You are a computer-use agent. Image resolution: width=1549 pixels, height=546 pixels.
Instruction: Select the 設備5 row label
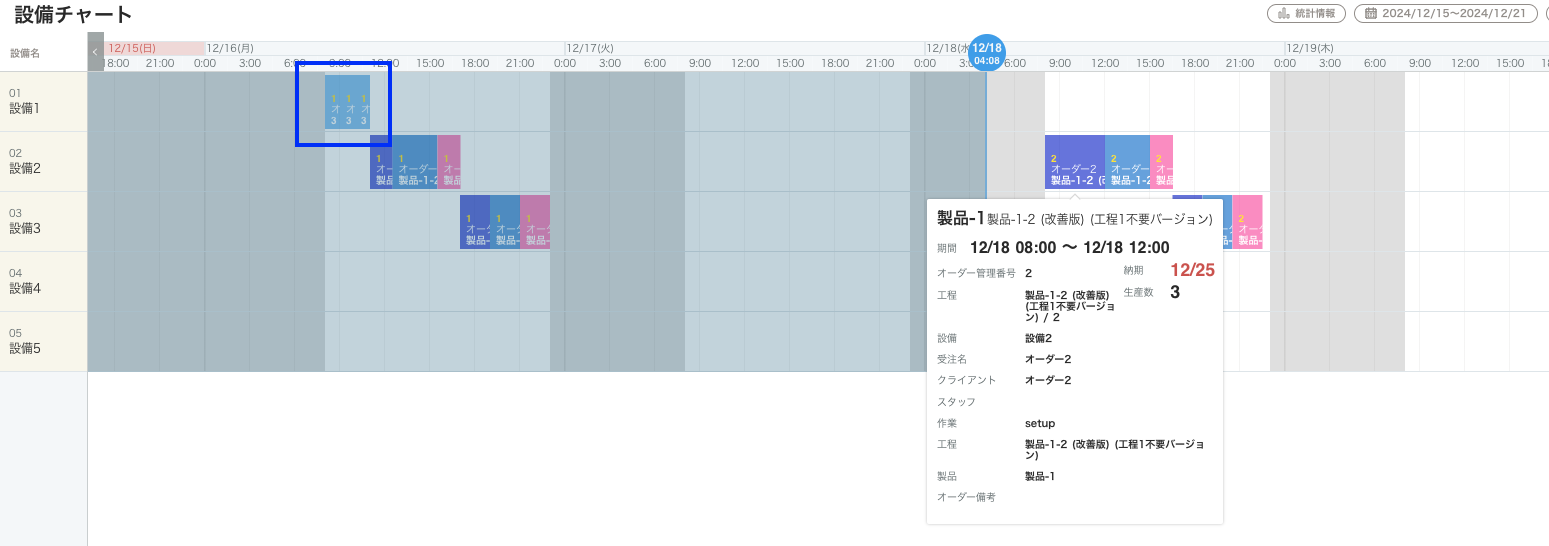tap(44, 341)
